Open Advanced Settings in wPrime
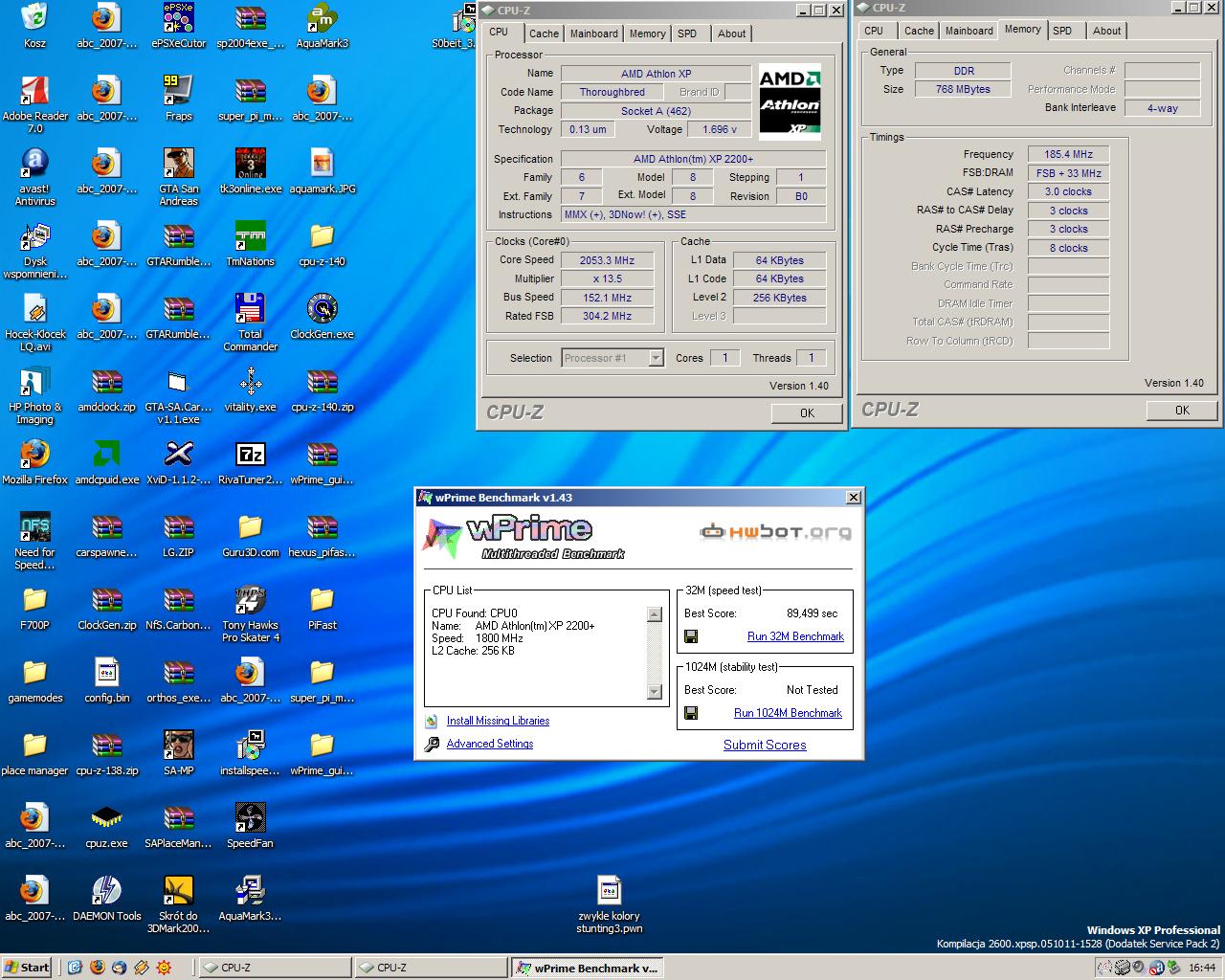 [x=490, y=744]
